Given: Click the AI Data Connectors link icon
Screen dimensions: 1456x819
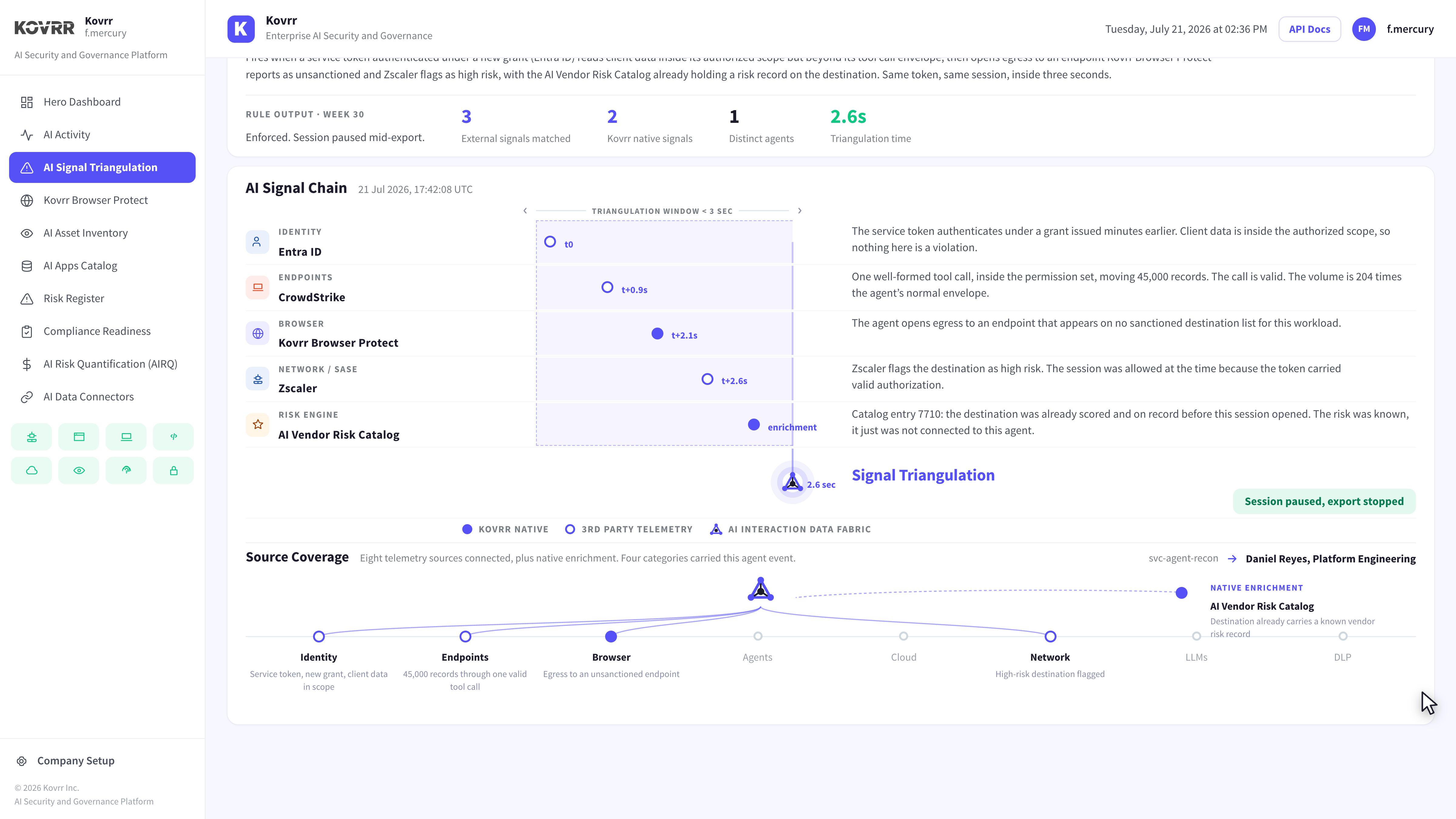Looking at the screenshot, I should [27, 397].
